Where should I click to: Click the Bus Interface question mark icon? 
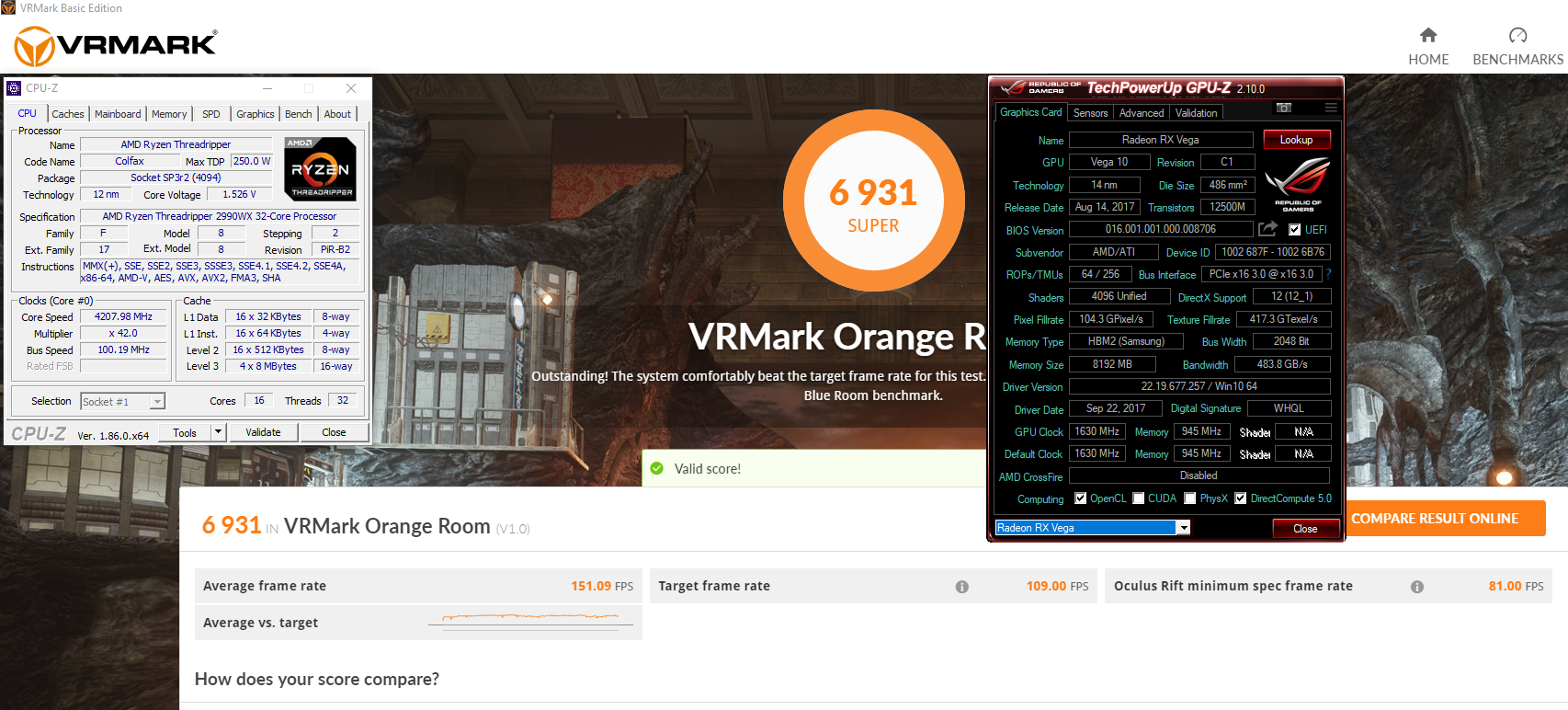[x=1328, y=274]
